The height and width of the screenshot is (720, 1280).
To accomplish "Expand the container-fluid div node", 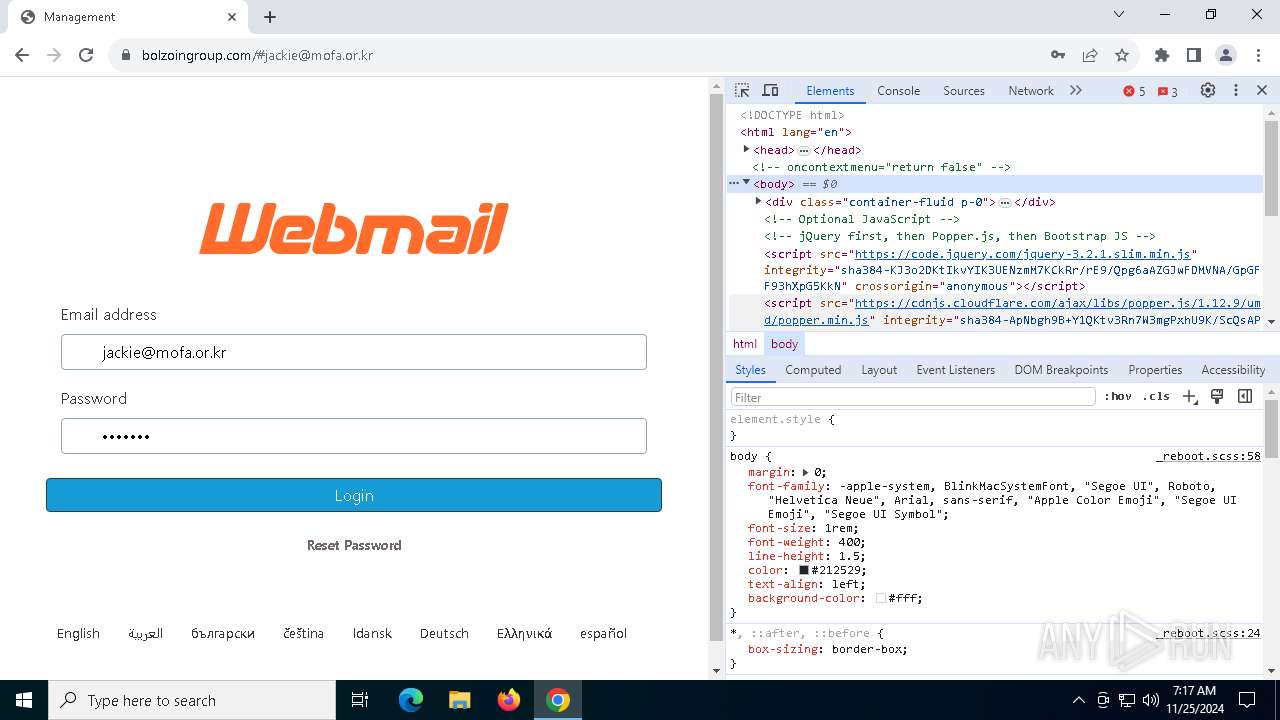I will [x=758, y=201].
